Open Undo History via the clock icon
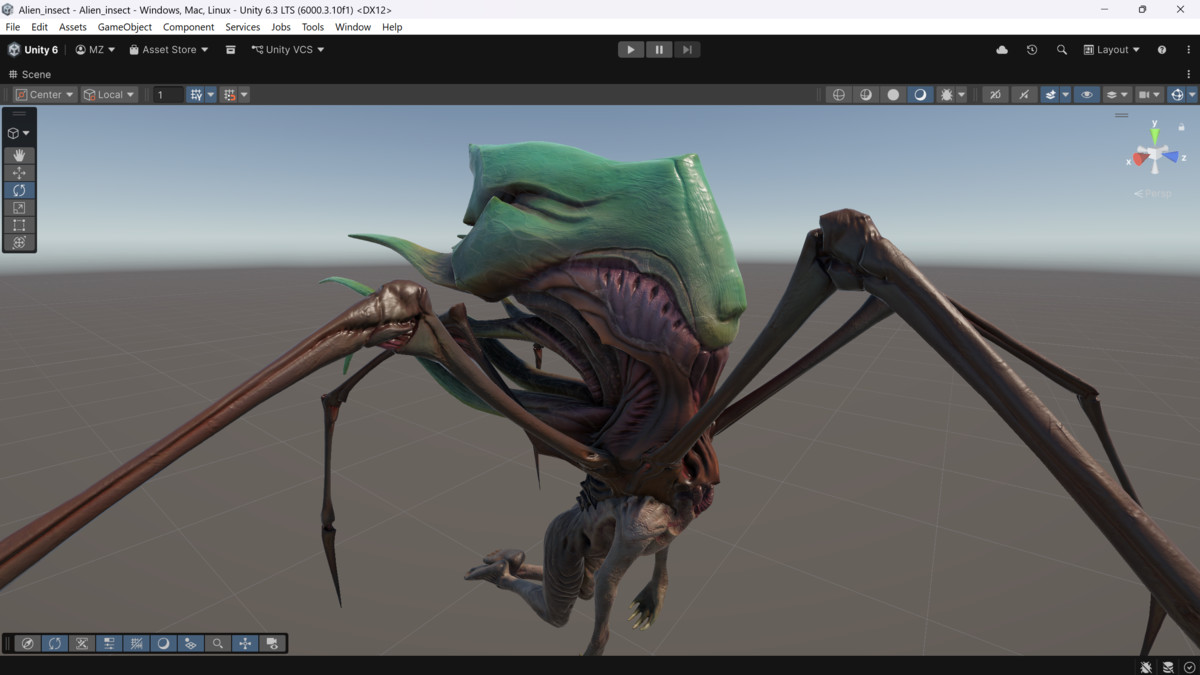The width and height of the screenshot is (1200, 675). [x=1031, y=49]
